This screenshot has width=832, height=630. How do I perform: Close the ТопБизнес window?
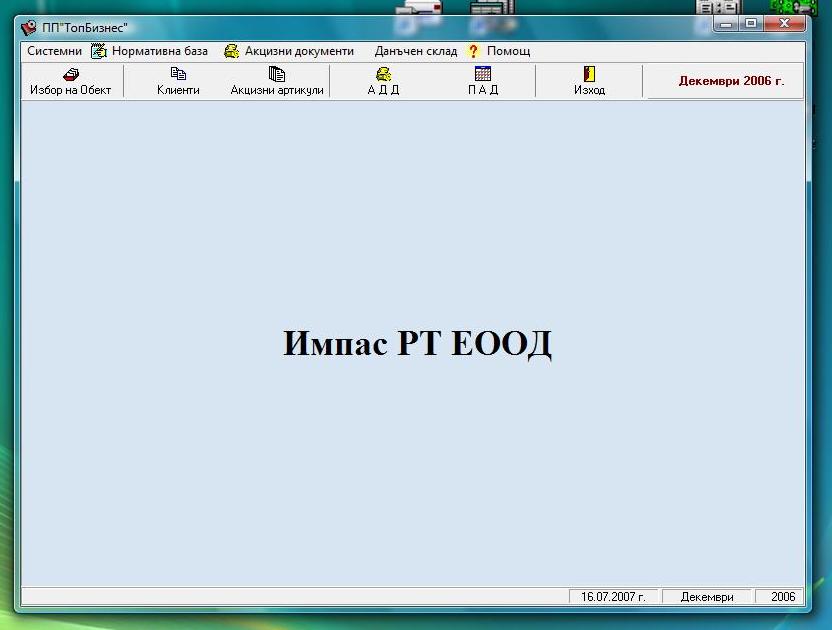784,23
